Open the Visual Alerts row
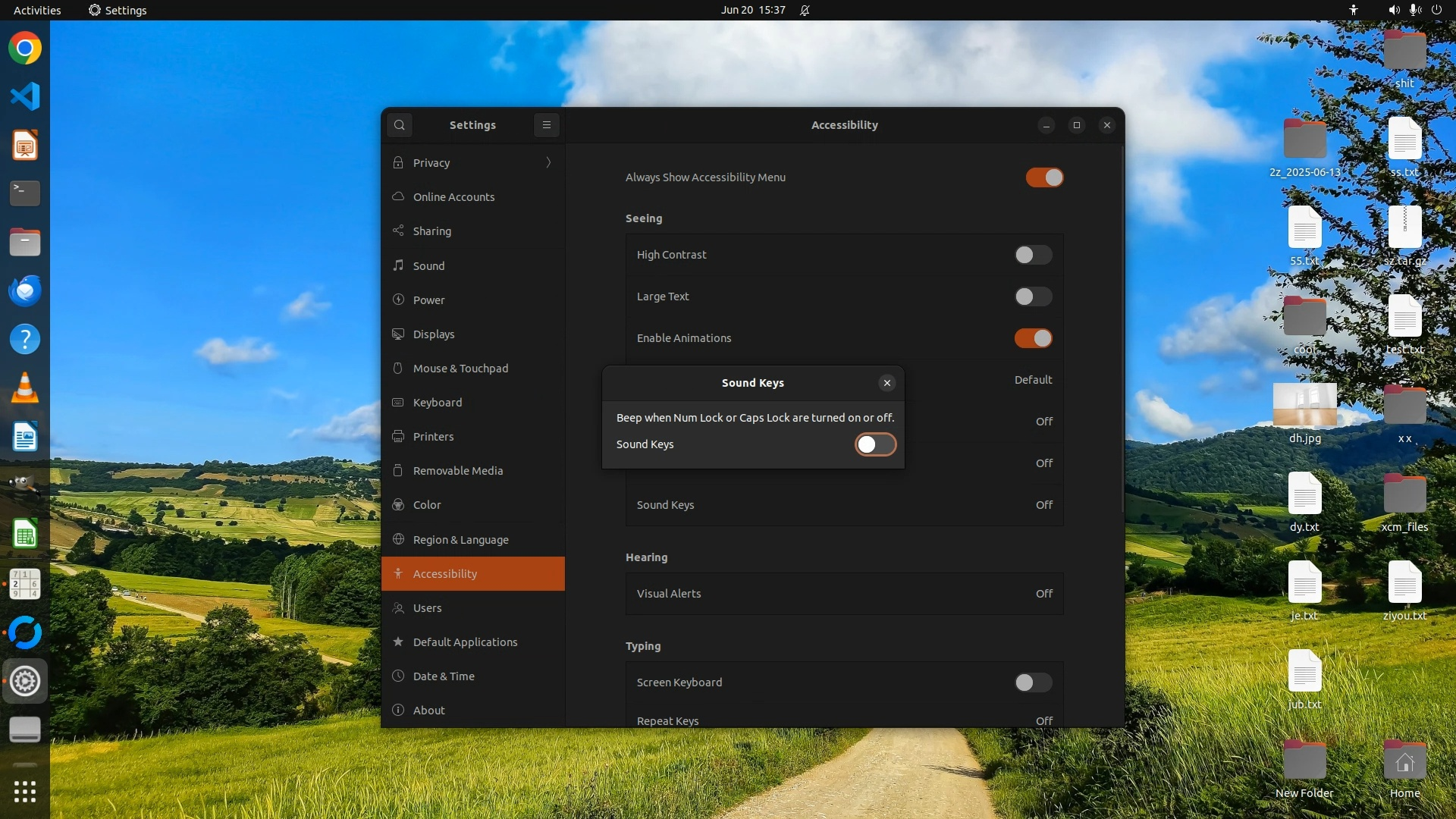The width and height of the screenshot is (1456, 819). pos(844,594)
